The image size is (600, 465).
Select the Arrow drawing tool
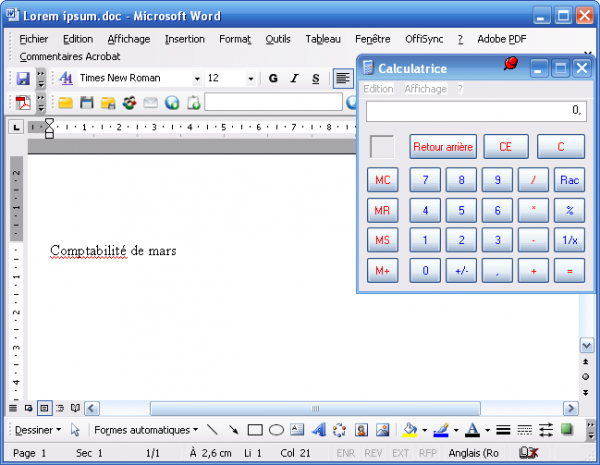[x=233, y=430]
